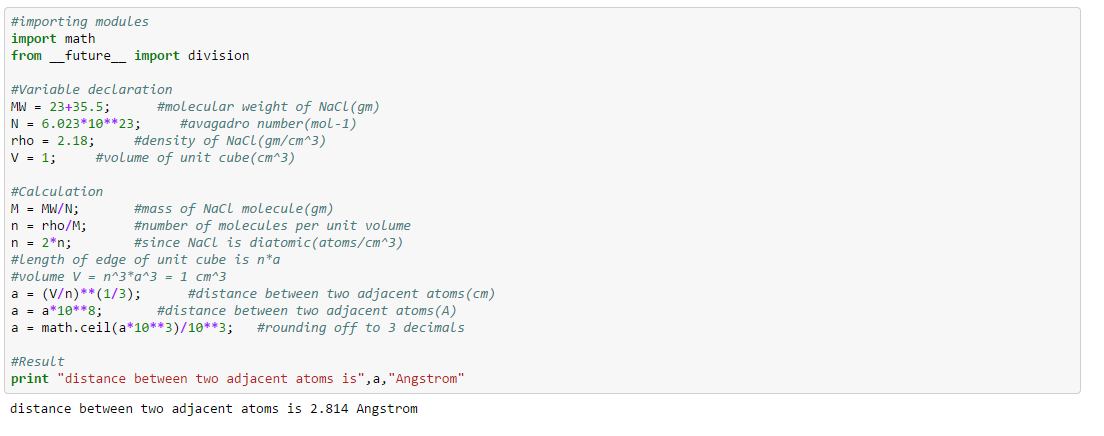1104x436 pixels.
Task: Click the print statement line
Action: point(238,378)
